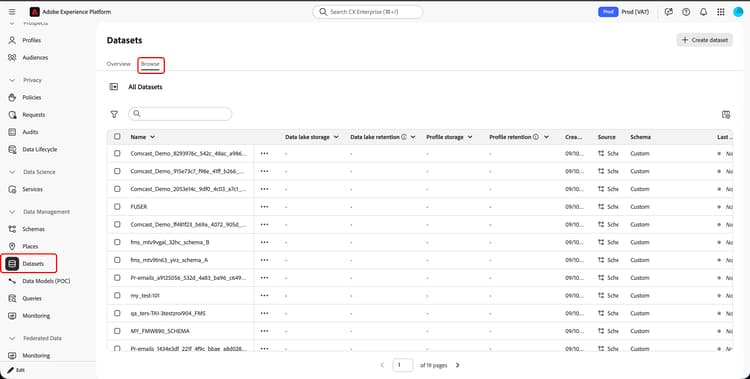This screenshot has width=750, height=379.
Task: Go to next page arrow
Action: [457, 365]
